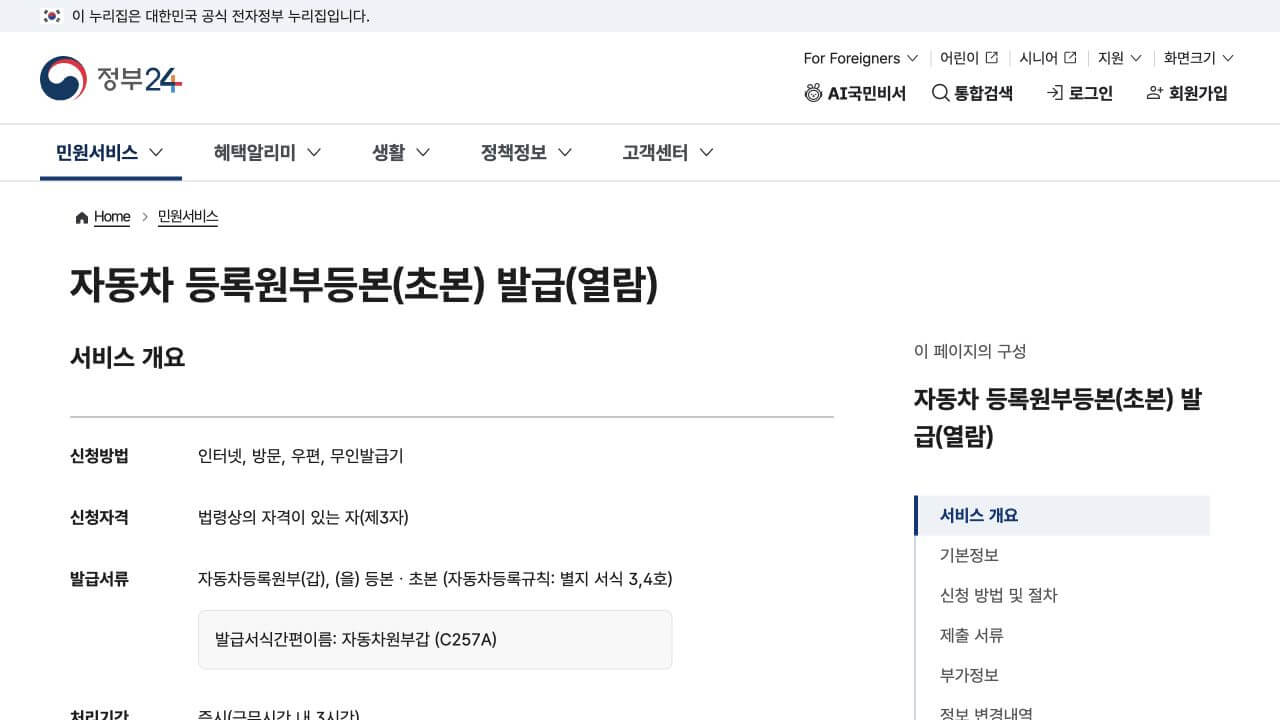The width and height of the screenshot is (1280, 720).
Task: Go to 로그인 page
Action: (1080, 93)
